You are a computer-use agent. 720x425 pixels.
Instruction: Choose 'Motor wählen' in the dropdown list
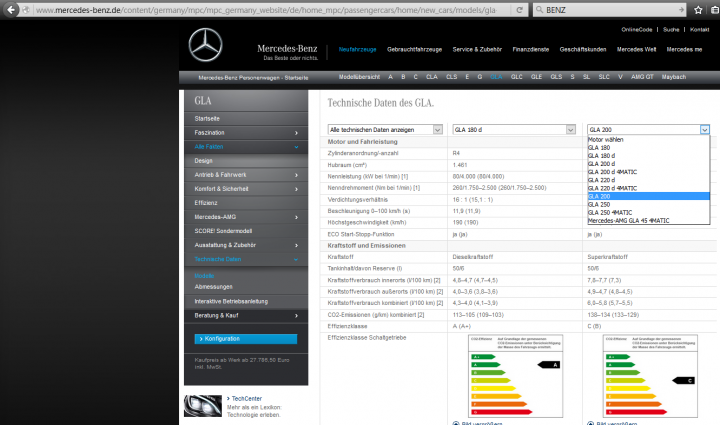point(648,140)
